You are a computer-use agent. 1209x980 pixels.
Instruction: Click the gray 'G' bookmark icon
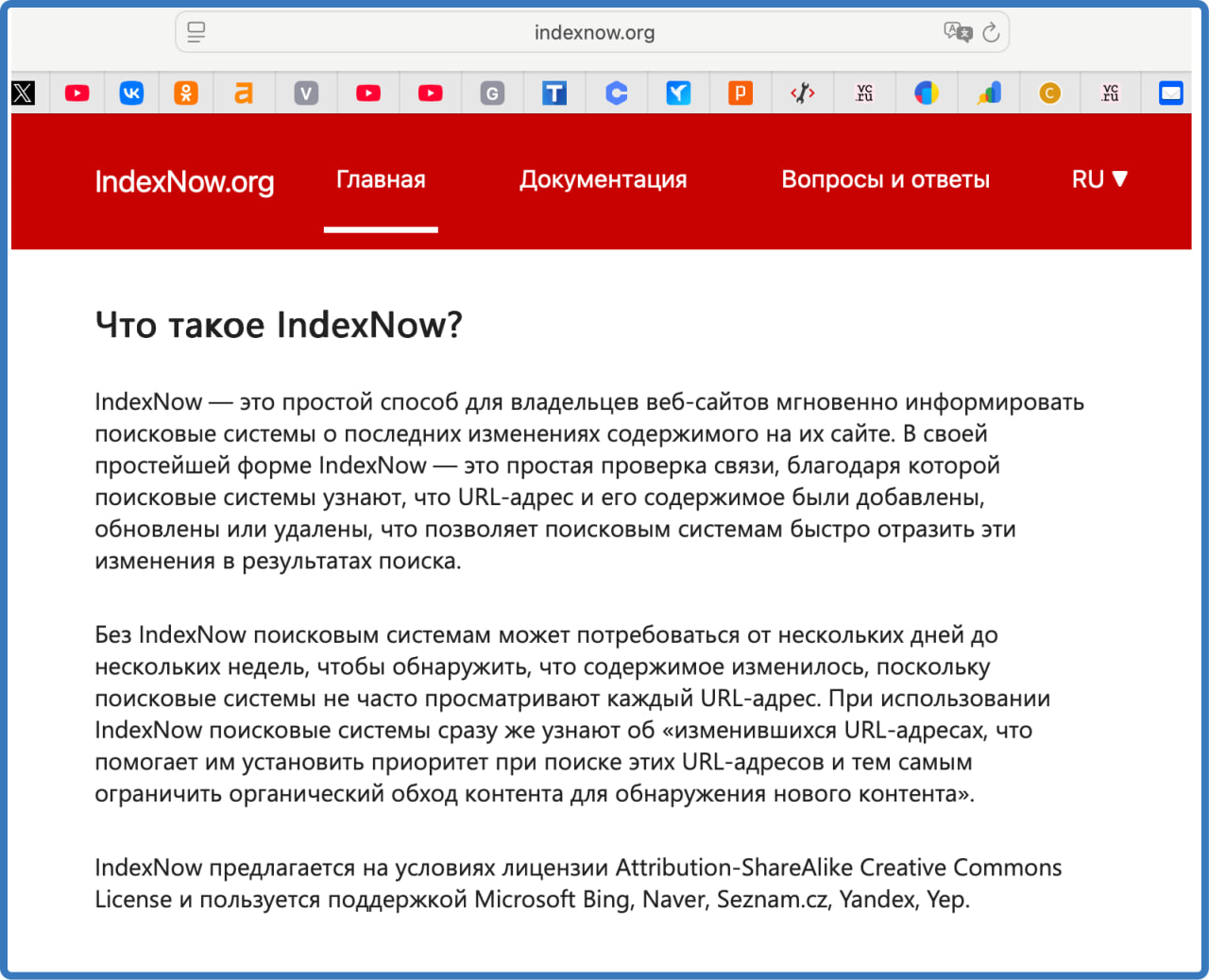pos(492,93)
